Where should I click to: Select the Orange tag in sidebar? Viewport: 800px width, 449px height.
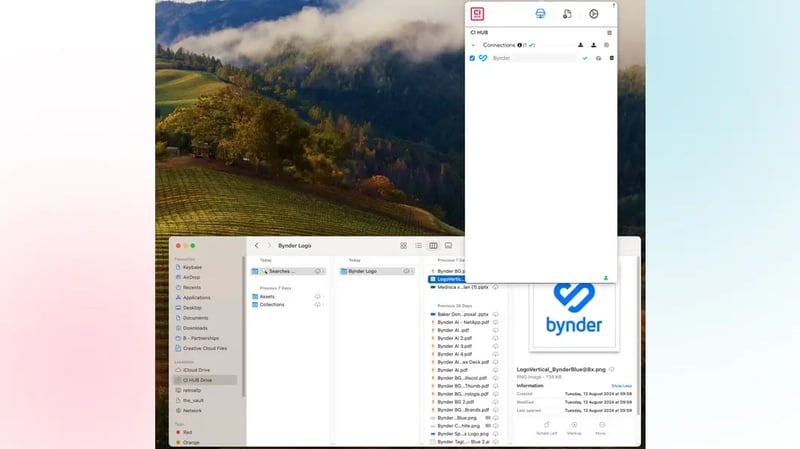[191, 442]
